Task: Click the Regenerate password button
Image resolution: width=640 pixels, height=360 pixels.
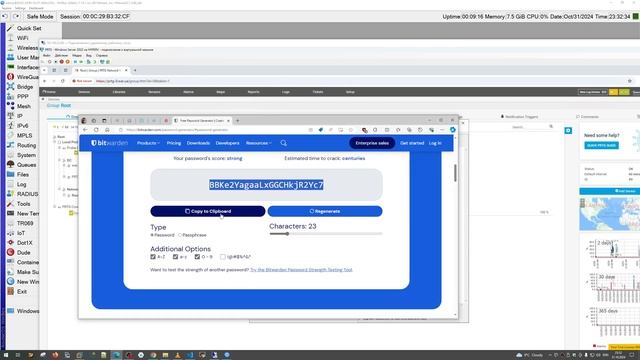Action: 325,211
